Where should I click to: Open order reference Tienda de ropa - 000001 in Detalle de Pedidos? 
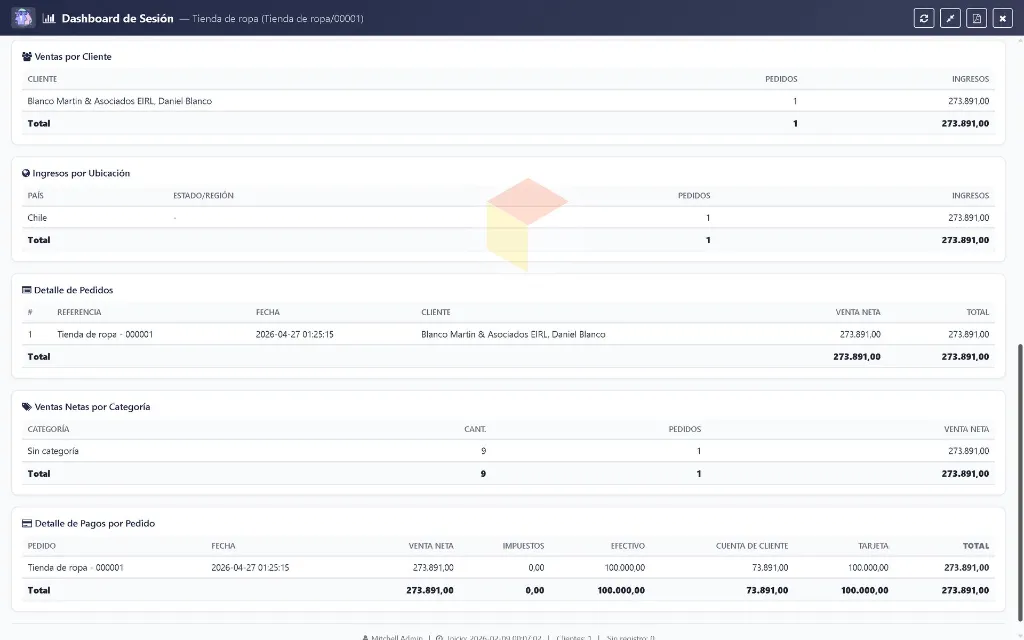click(105, 334)
